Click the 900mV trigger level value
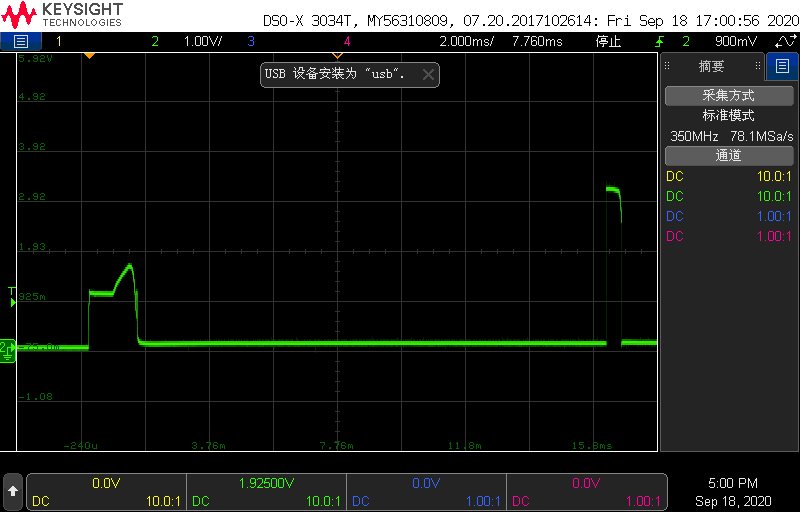 [736, 41]
